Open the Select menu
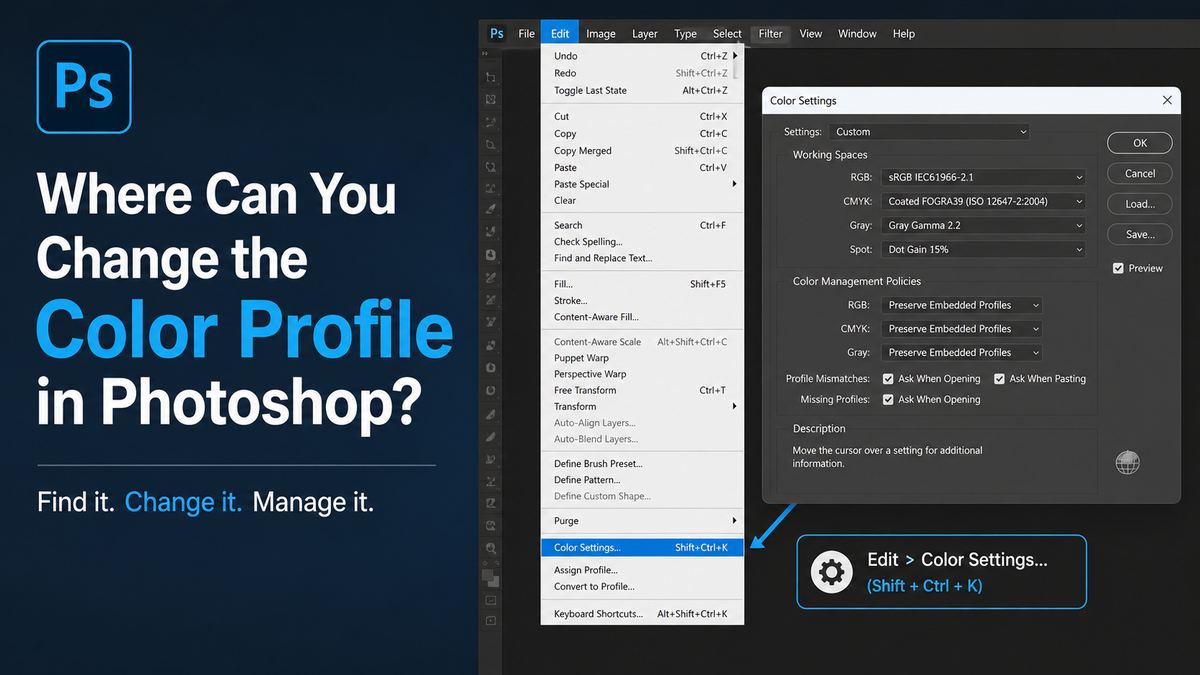The height and width of the screenshot is (675, 1200). pos(727,33)
